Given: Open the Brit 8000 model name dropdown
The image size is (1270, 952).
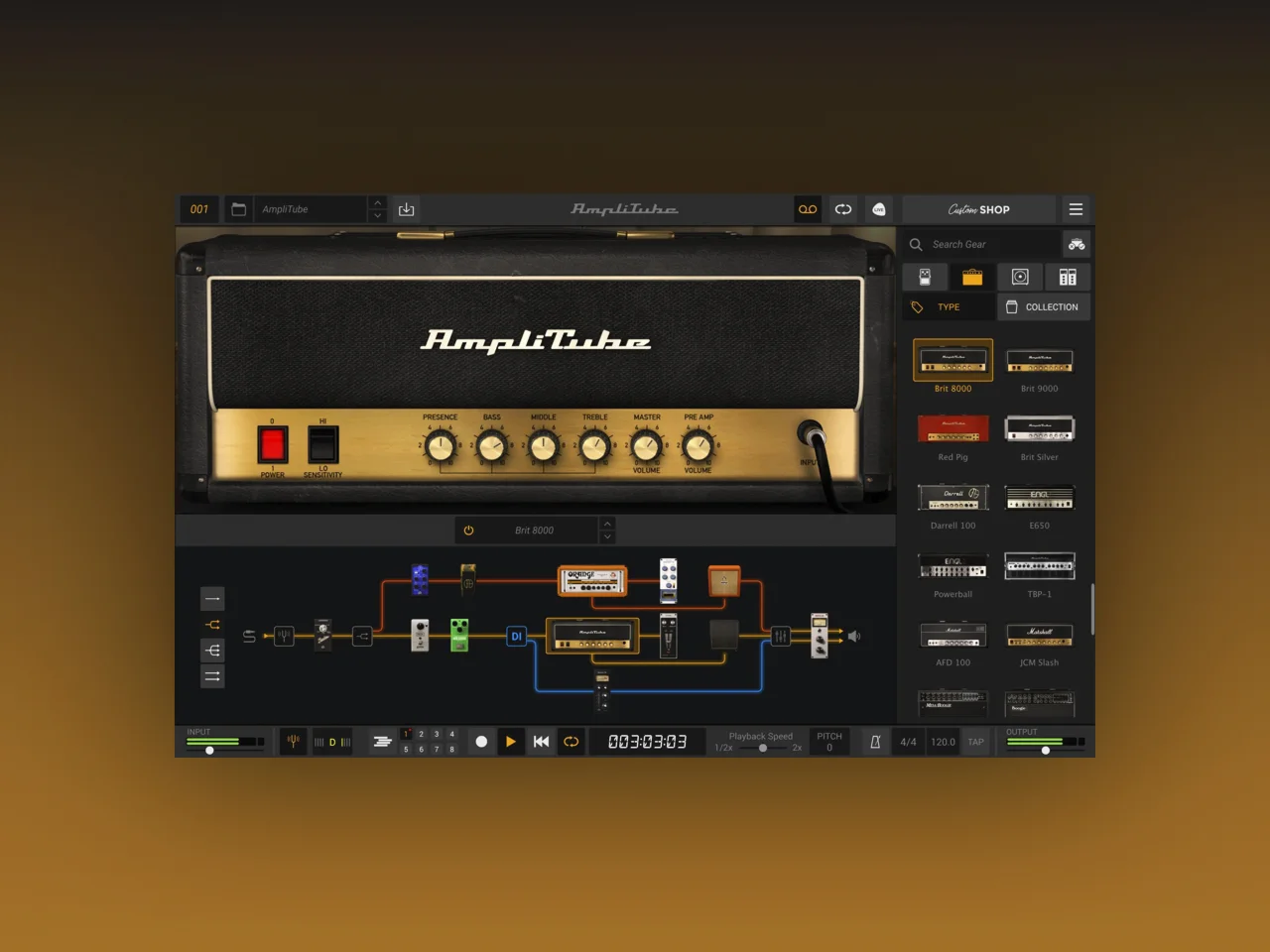Looking at the screenshot, I should tap(535, 531).
